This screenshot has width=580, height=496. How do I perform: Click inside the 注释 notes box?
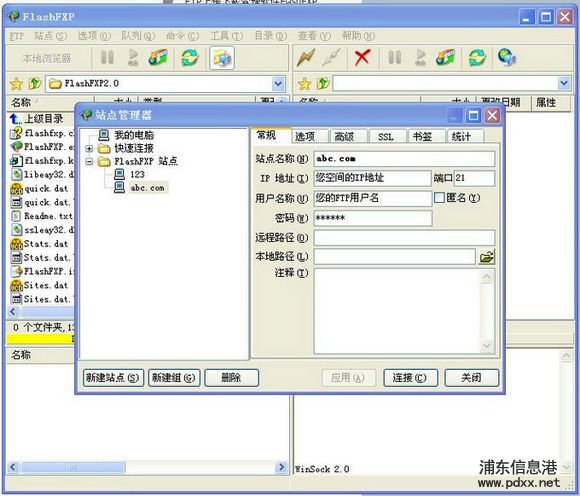coord(397,311)
